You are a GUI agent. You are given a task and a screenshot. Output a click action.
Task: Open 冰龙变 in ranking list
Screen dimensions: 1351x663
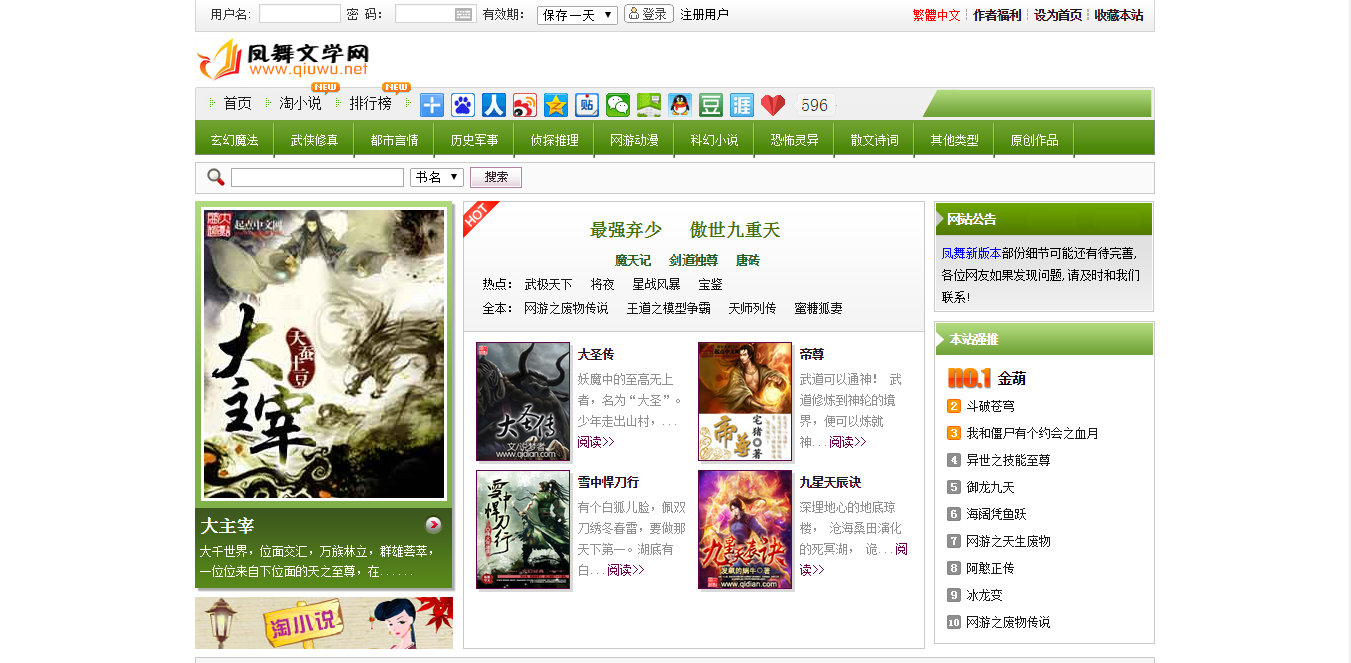984,595
